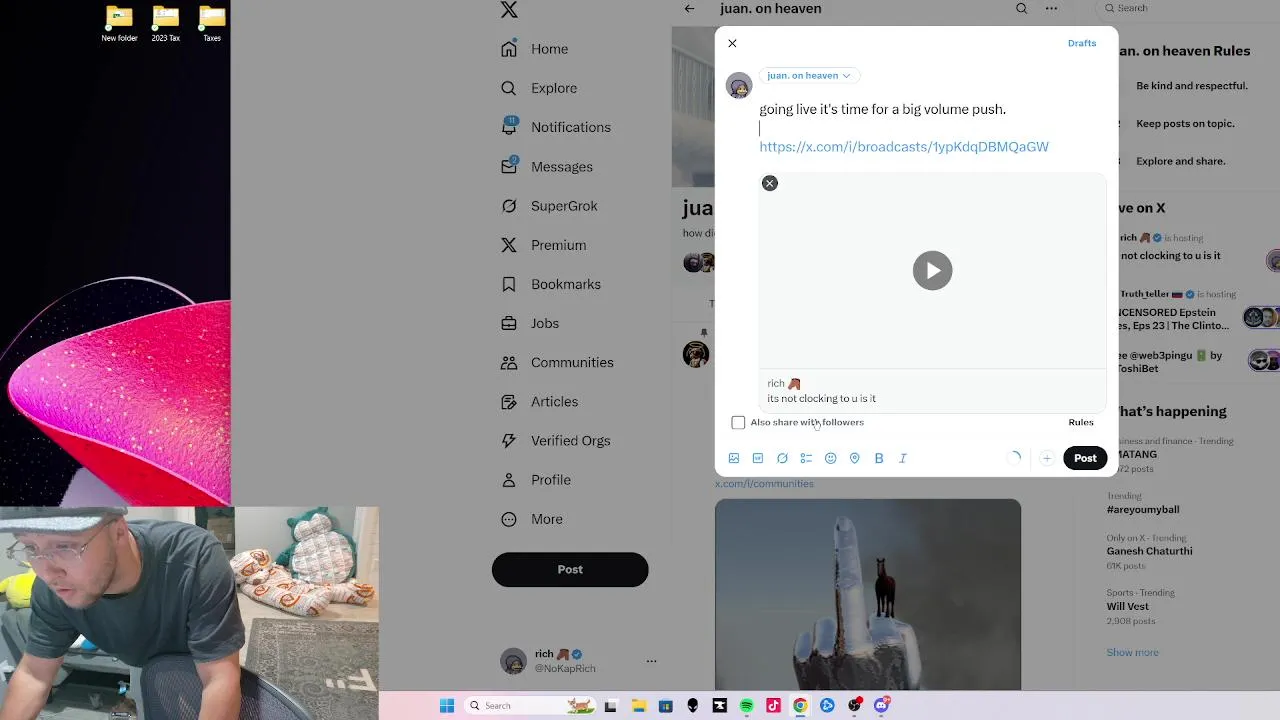Open the x.com/i/communities link
Screen dimensions: 1280x720
[x=764, y=484]
